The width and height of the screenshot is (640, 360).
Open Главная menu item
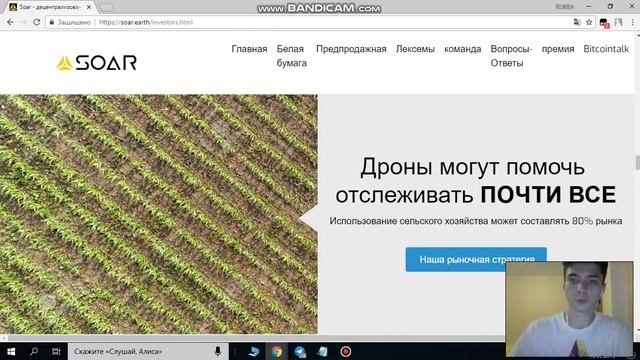click(x=249, y=49)
